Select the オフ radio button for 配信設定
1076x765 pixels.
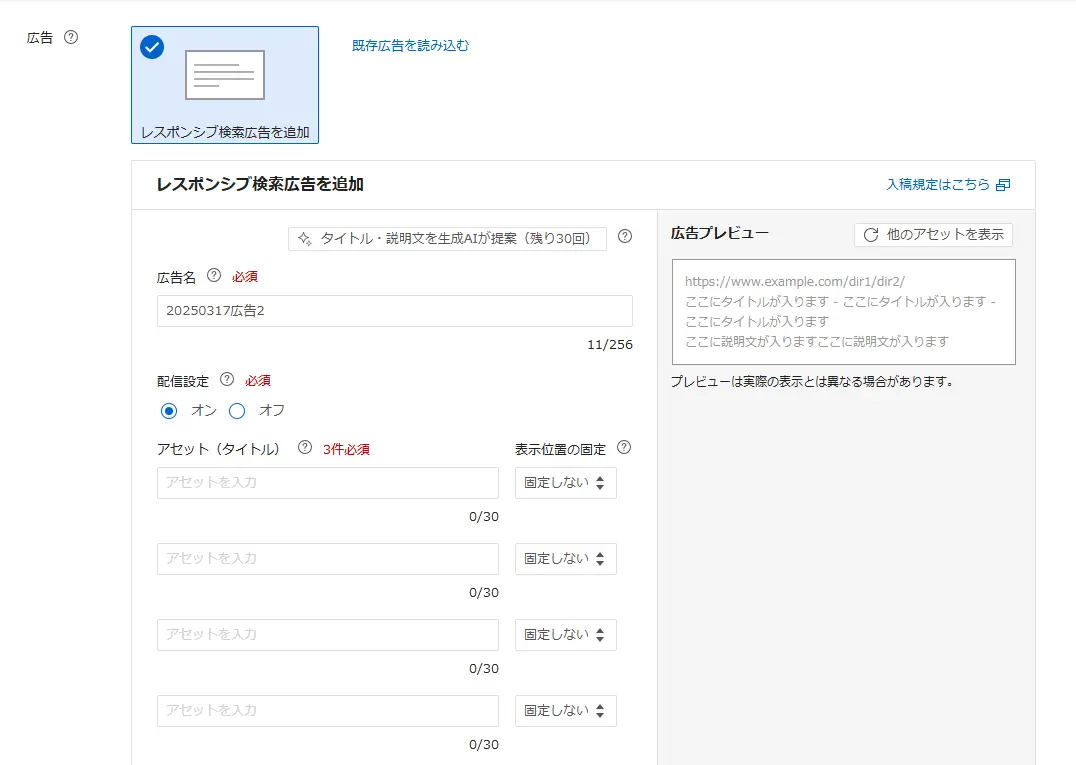coord(237,410)
